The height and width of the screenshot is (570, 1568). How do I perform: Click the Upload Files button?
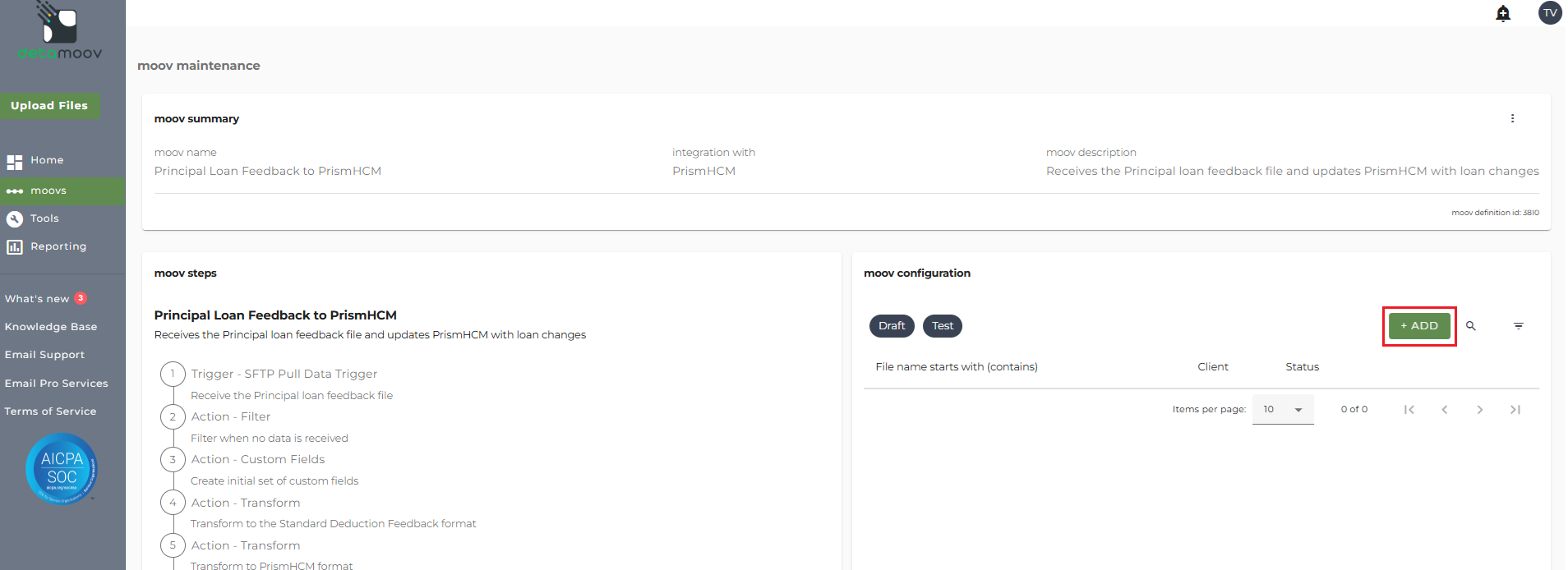coord(49,106)
